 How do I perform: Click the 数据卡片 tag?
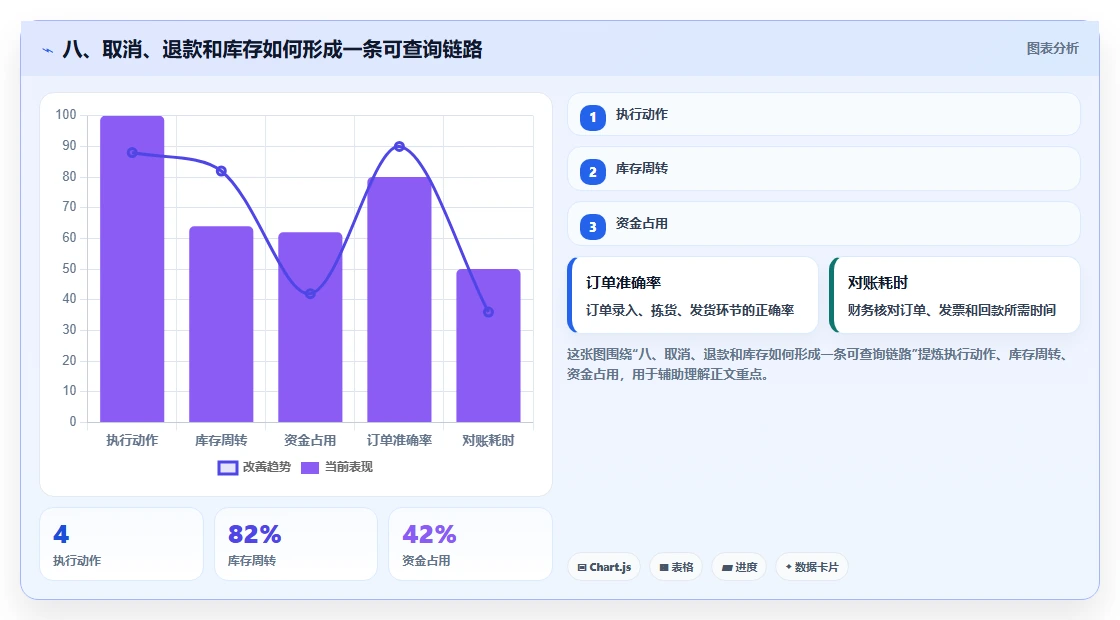(x=811, y=567)
